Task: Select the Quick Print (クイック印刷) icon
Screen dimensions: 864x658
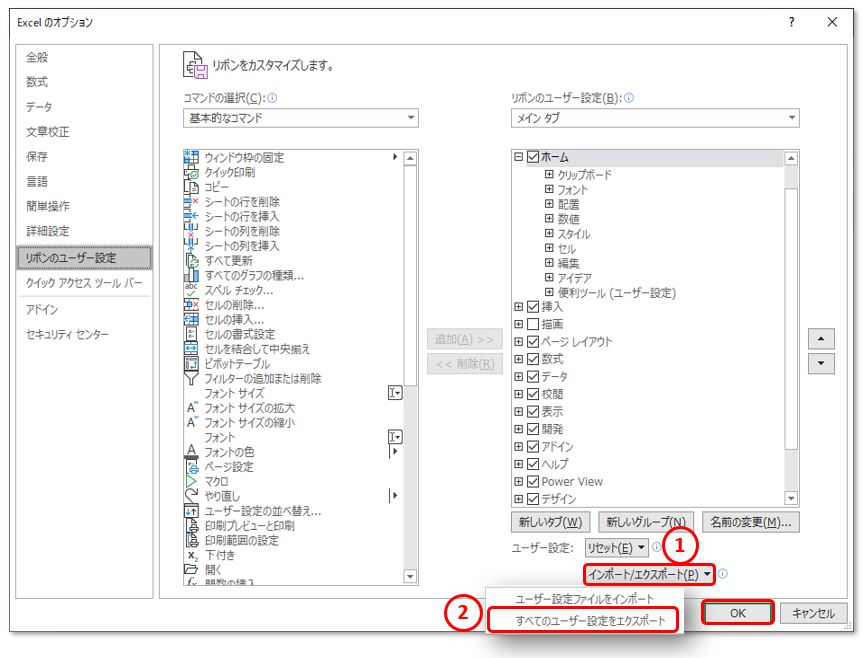Action: point(191,172)
